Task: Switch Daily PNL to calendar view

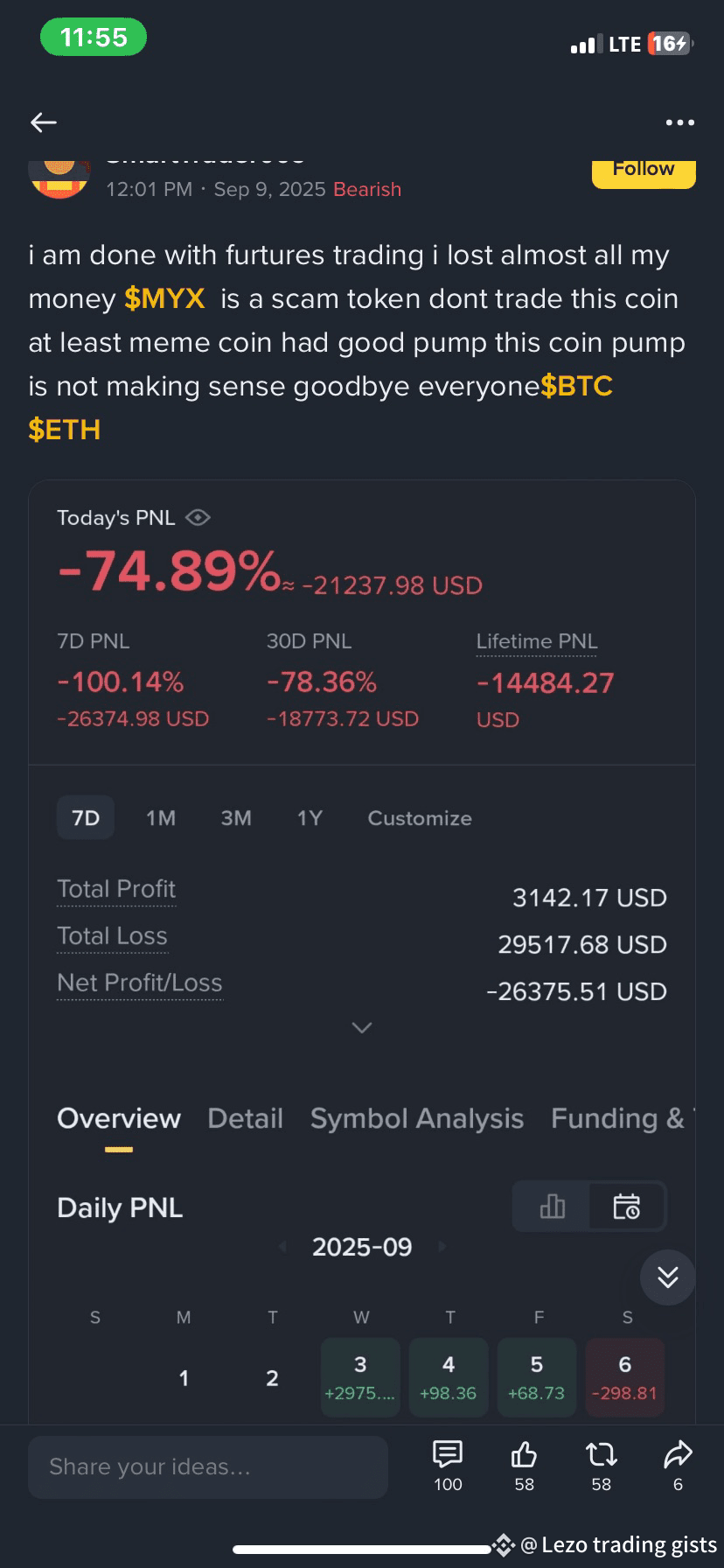Action: coord(627,1207)
